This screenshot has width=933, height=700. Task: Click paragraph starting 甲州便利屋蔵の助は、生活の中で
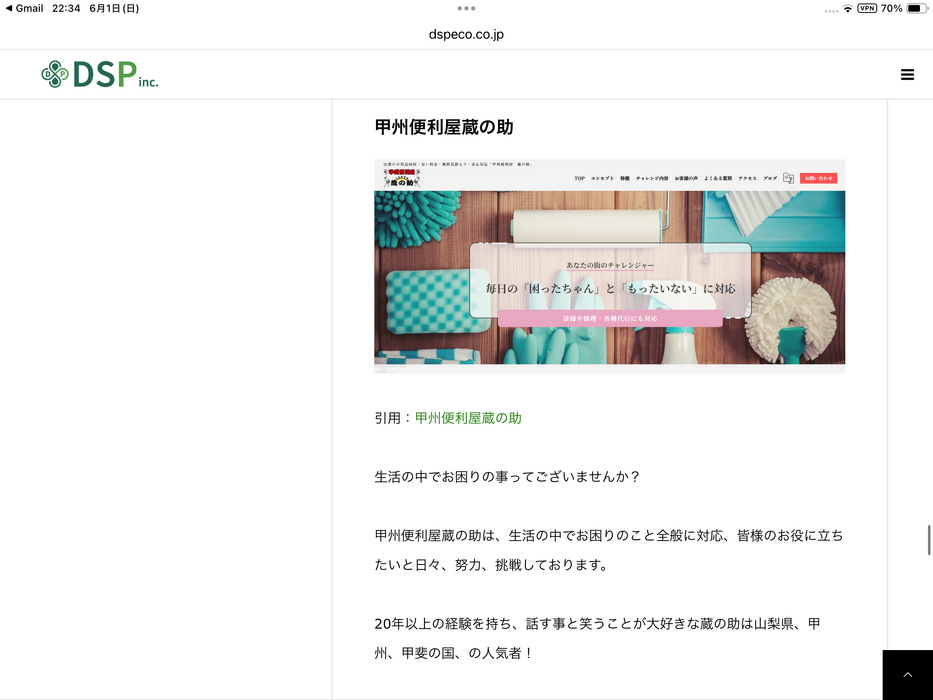tap(609, 550)
